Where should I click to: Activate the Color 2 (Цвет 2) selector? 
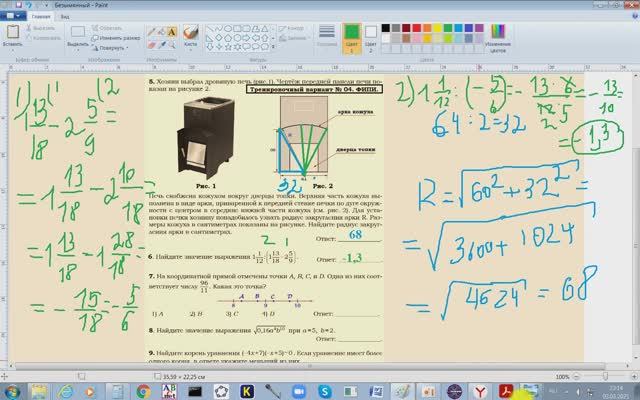click(369, 33)
